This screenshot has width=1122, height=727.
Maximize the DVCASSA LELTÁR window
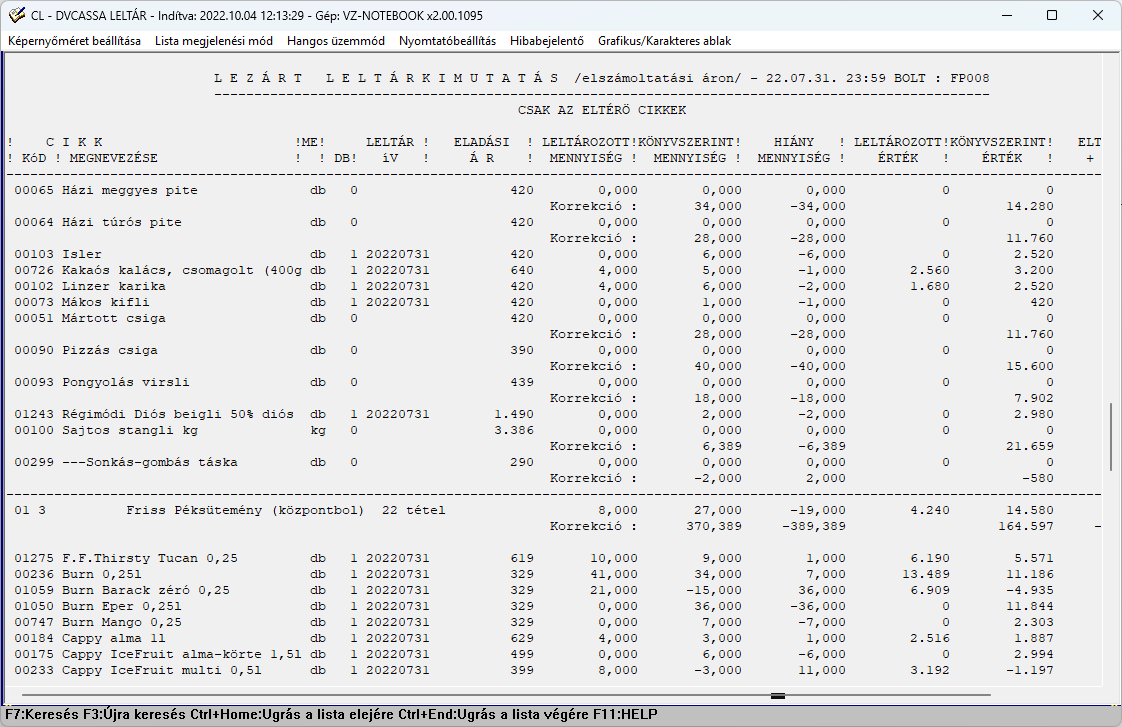click(x=1052, y=15)
